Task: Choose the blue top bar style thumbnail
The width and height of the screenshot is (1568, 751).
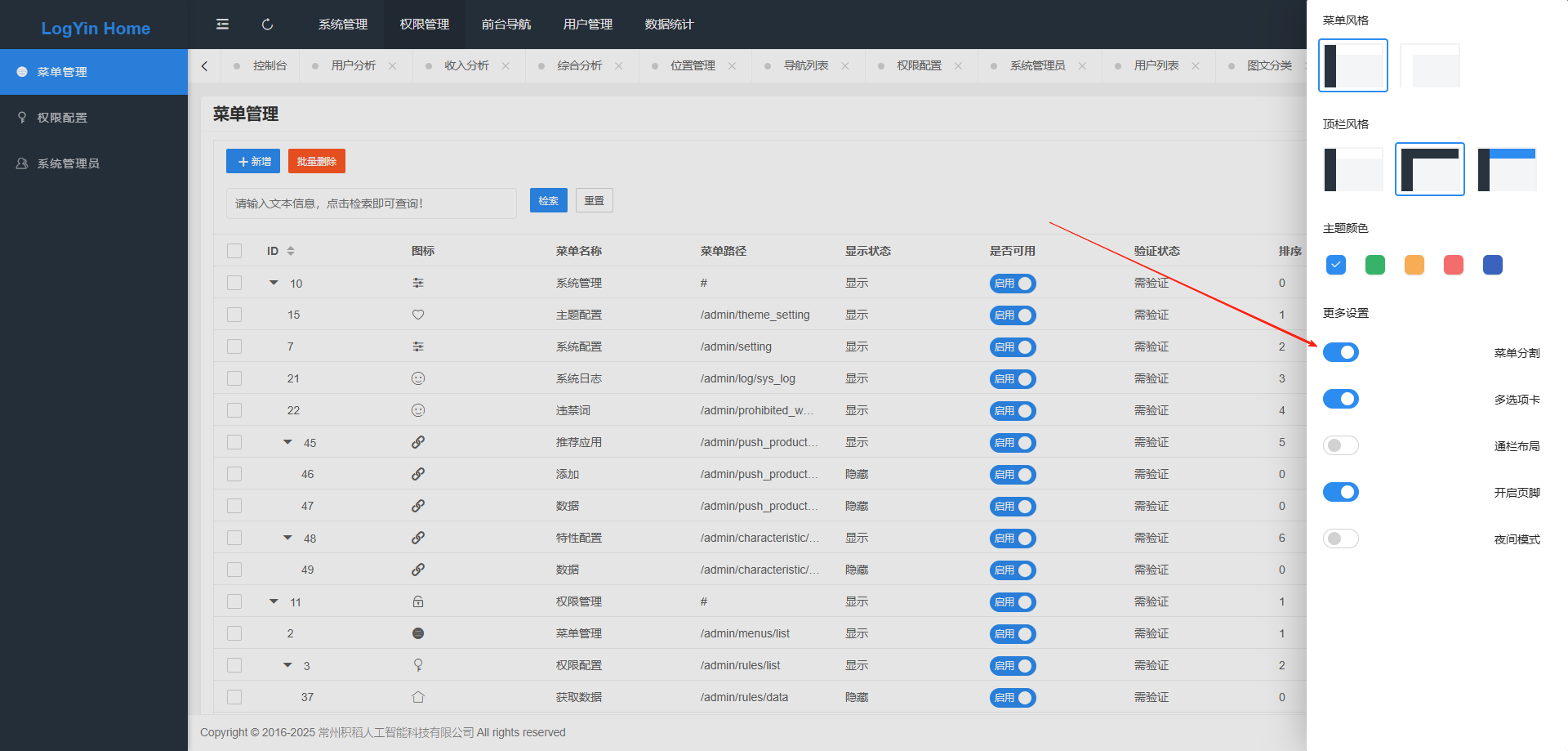Action: point(1508,169)
